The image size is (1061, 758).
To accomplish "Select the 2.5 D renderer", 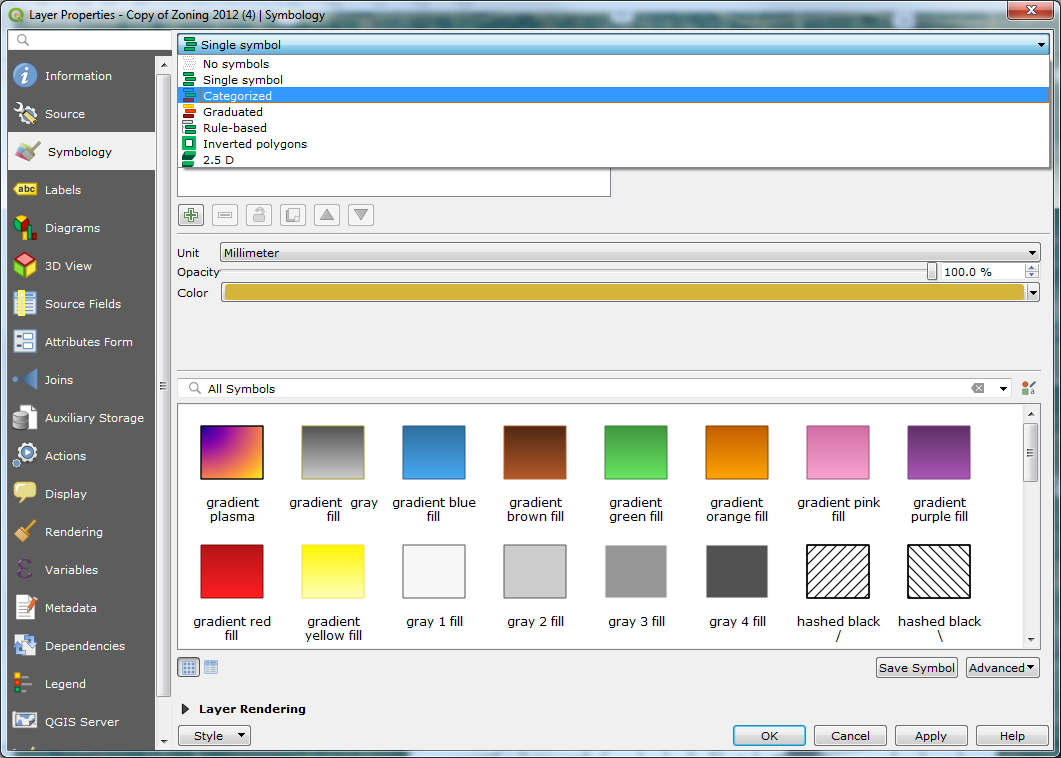I will (613, 160).
